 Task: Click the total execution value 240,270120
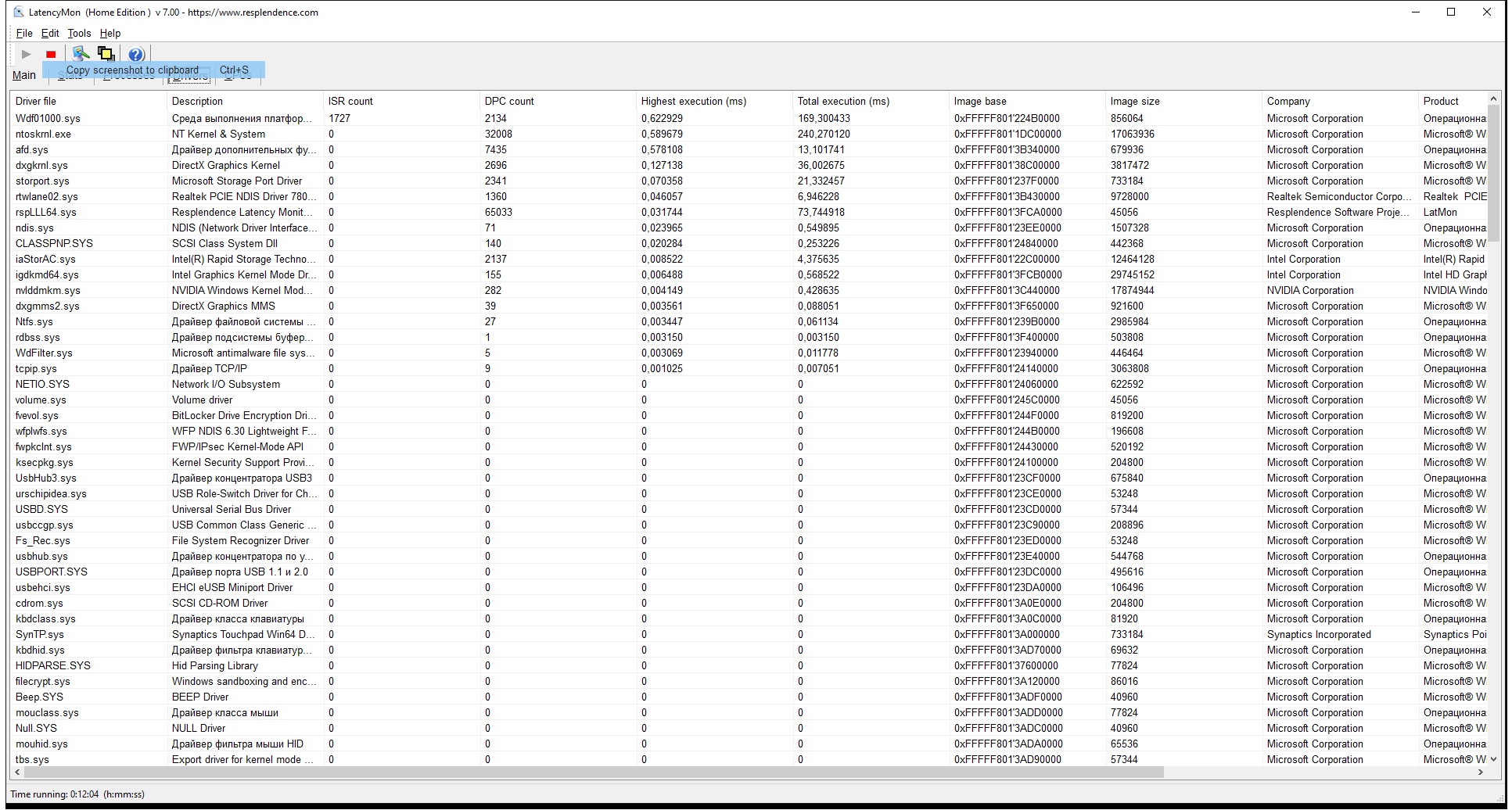pos(824,134)
